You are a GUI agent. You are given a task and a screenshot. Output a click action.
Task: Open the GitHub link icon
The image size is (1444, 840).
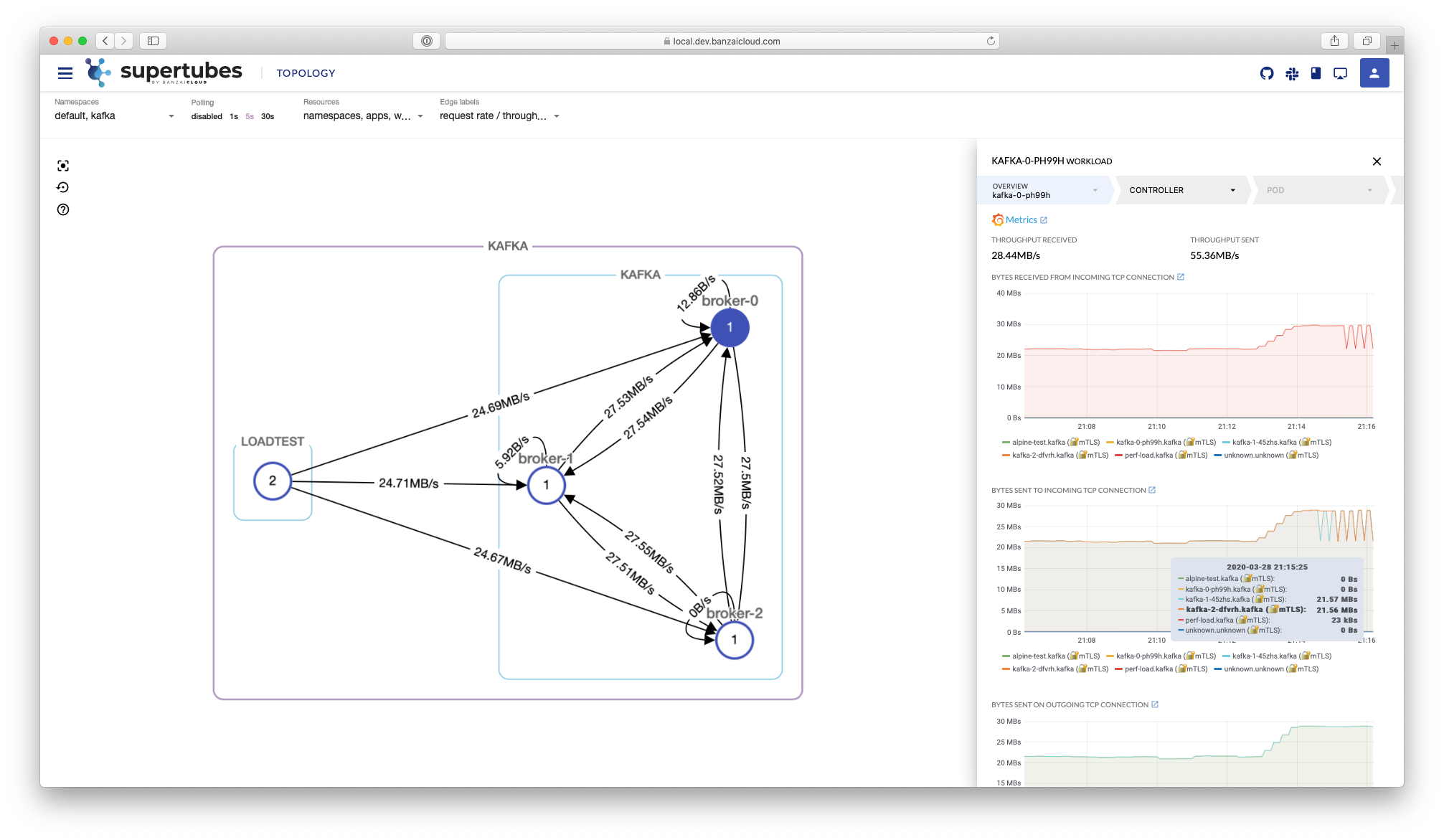click(1267, 73)
